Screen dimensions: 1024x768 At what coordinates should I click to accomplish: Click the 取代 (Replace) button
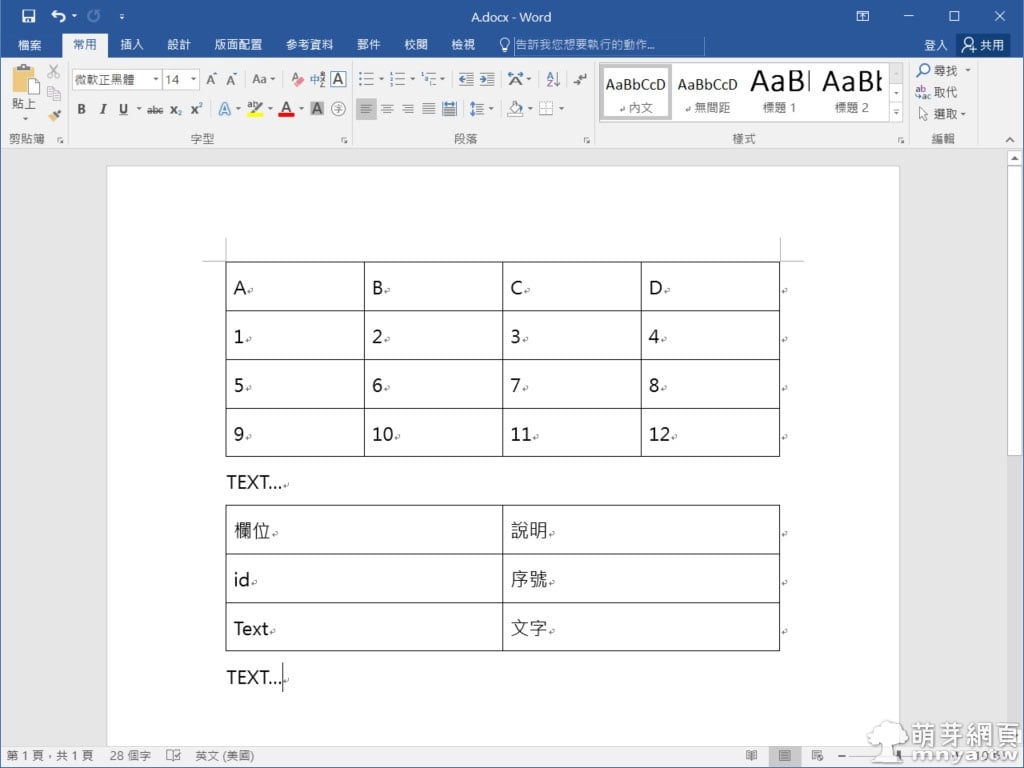[937, 92]
